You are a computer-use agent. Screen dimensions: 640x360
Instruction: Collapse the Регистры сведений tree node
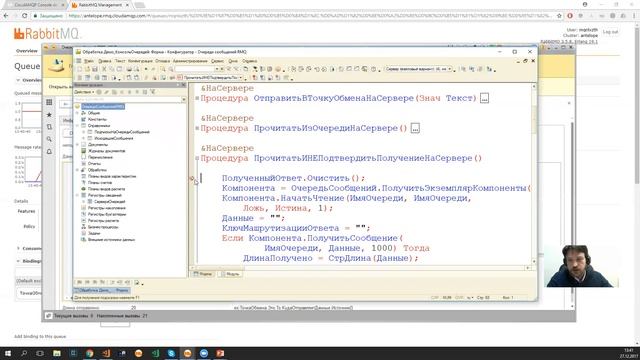pos(77,195)
